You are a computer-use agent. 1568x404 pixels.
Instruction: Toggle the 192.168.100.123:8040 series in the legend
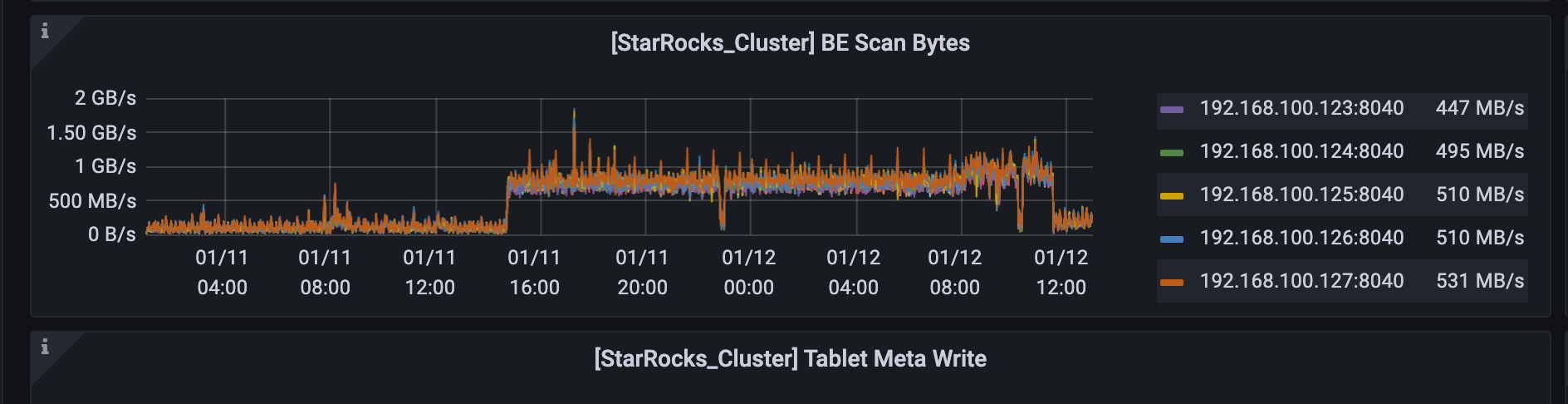point(1301,108)
